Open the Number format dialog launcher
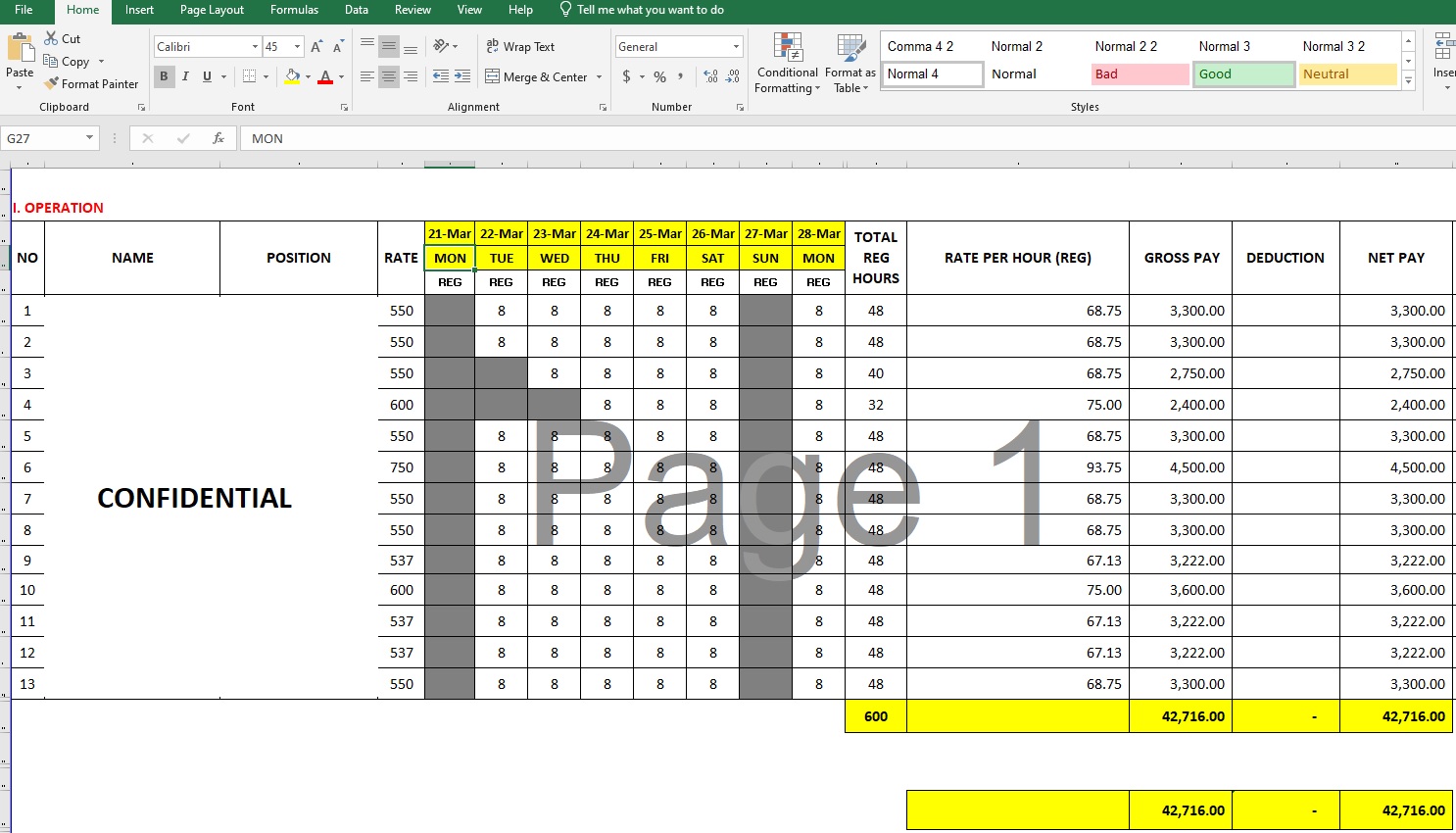The height and width of the screenshot is (833, 1456). 740,108
